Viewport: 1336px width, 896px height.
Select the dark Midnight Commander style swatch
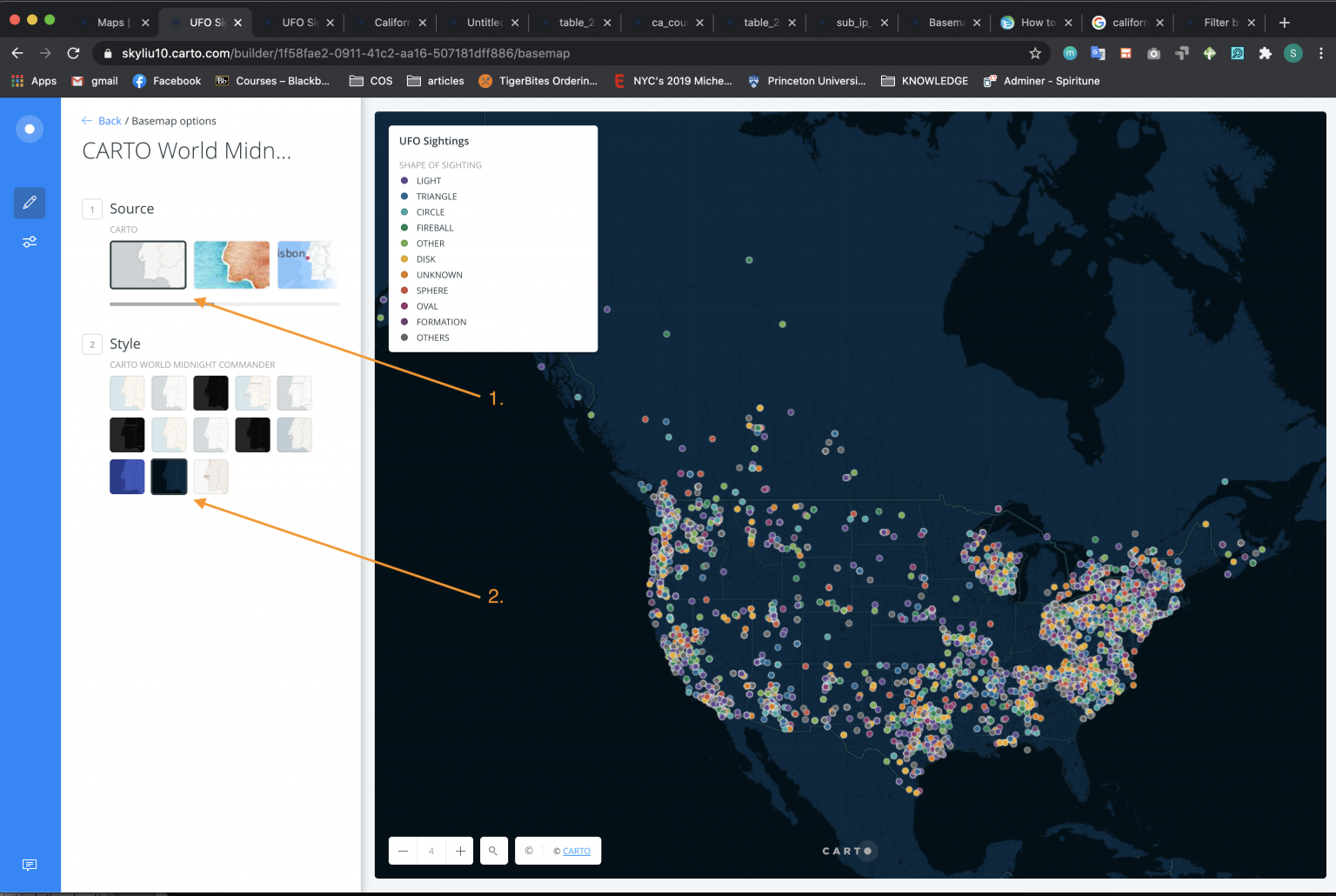point(169,477)
